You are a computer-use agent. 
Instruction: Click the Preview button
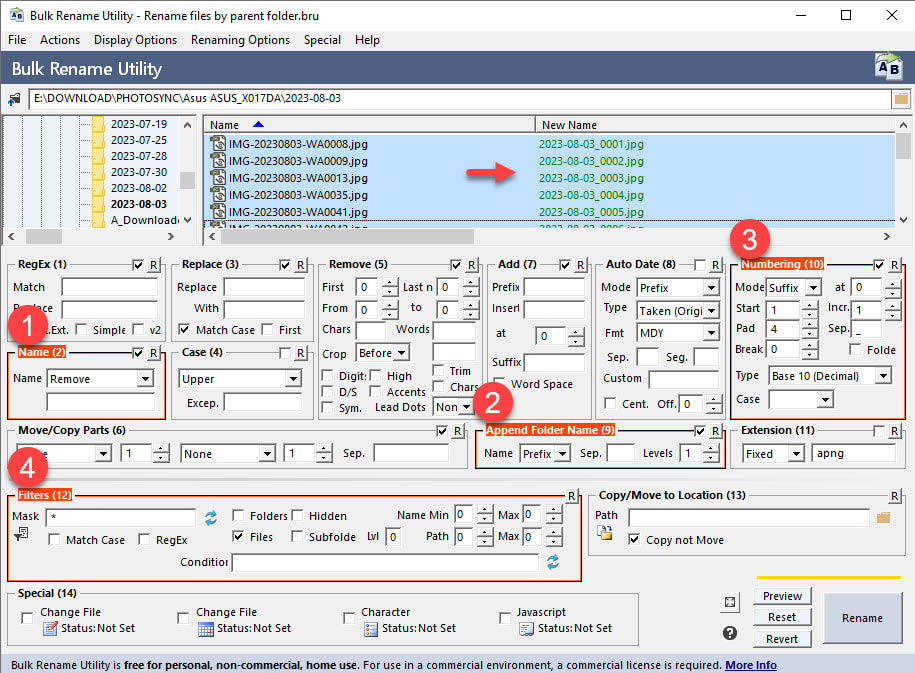coord(782,596)
